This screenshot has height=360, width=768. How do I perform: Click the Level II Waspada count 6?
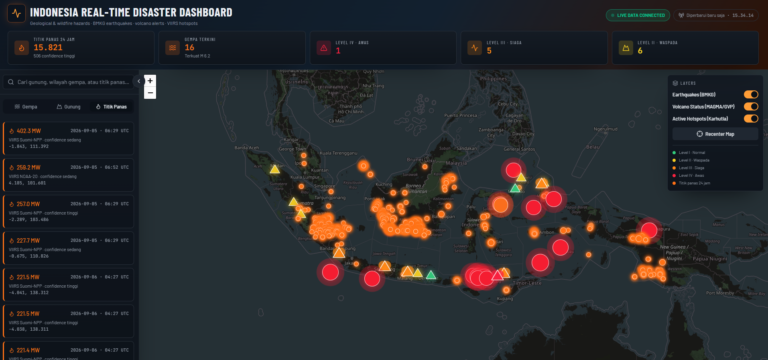(640, 50)
